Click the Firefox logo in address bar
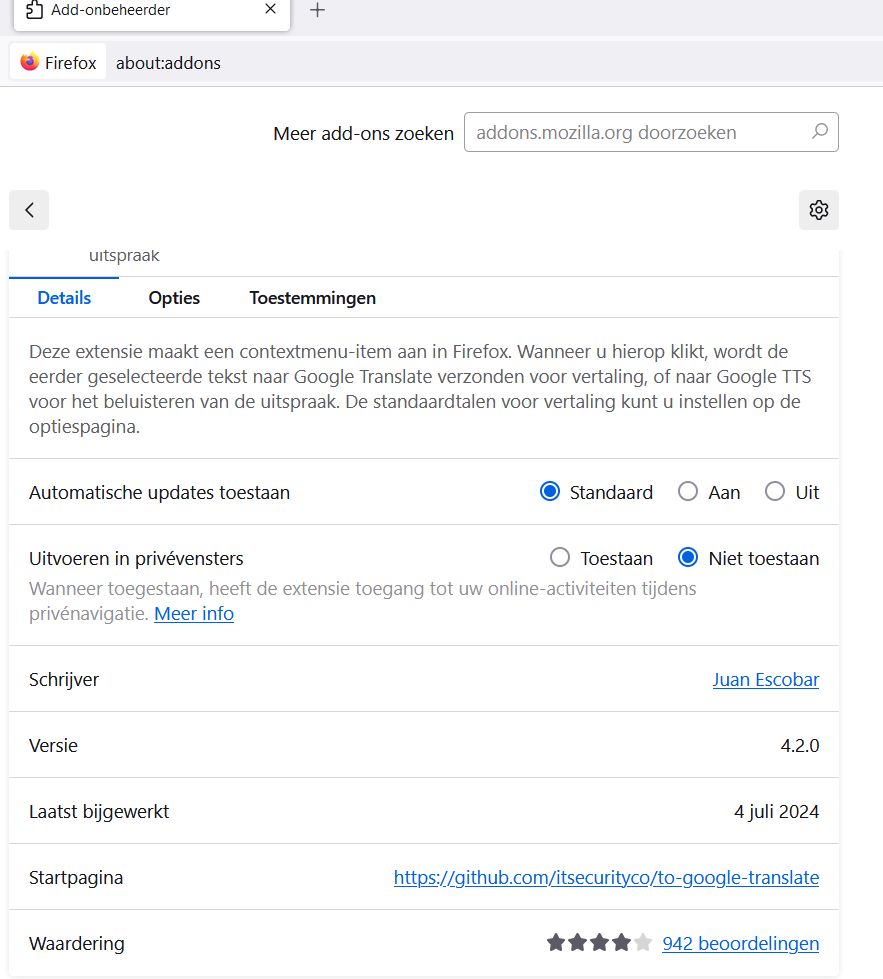The image size is (883, 979). 30,62
